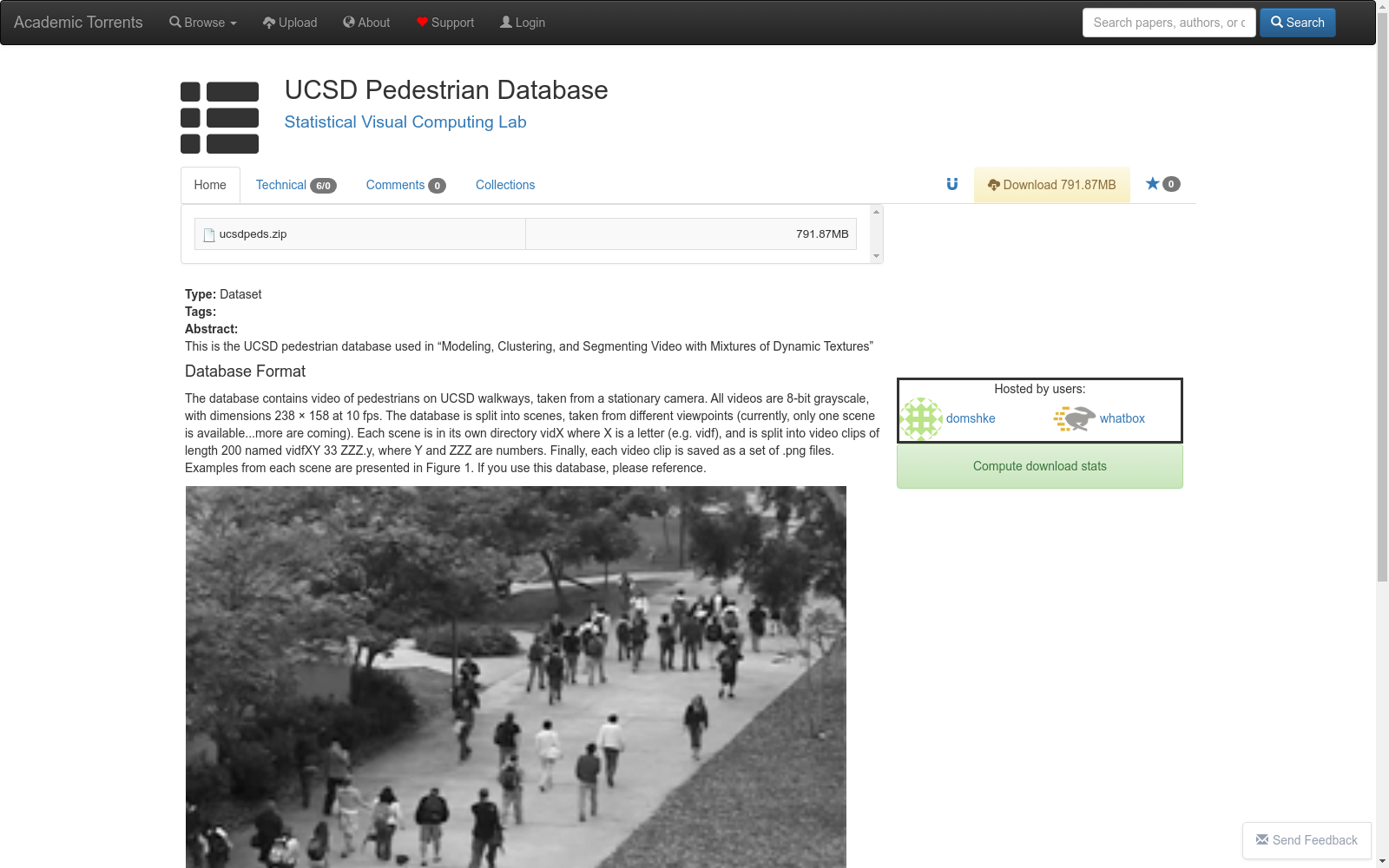The height and width of the screenshot is (868, 1389).
Task: Switch to the Technical tab
Action: [x=296, y=185]
